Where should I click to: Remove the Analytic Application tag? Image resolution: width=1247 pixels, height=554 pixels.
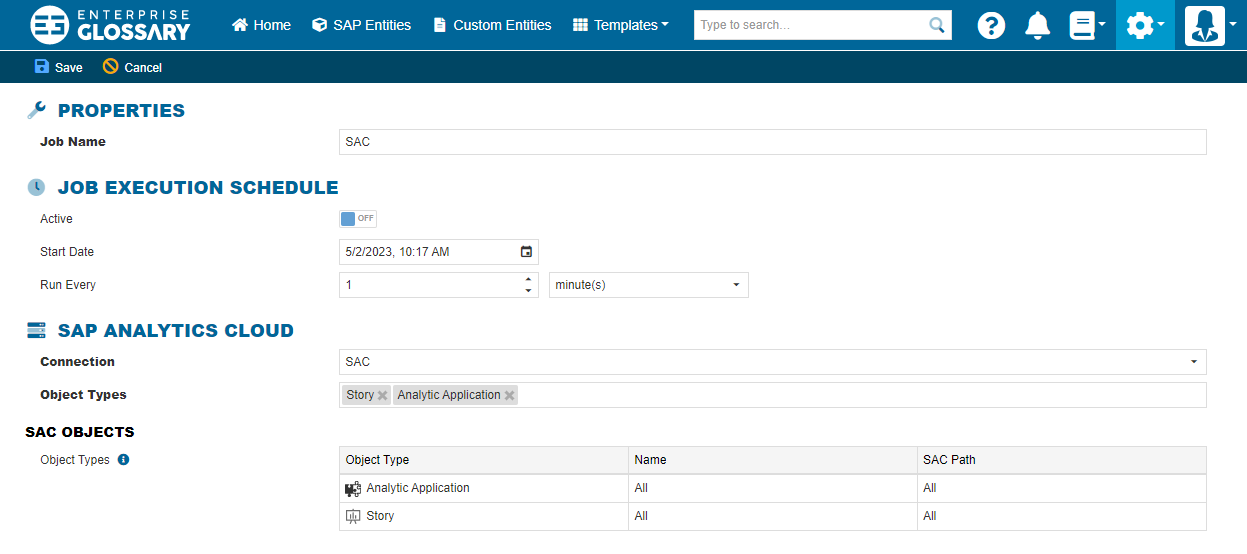point(510,396)
